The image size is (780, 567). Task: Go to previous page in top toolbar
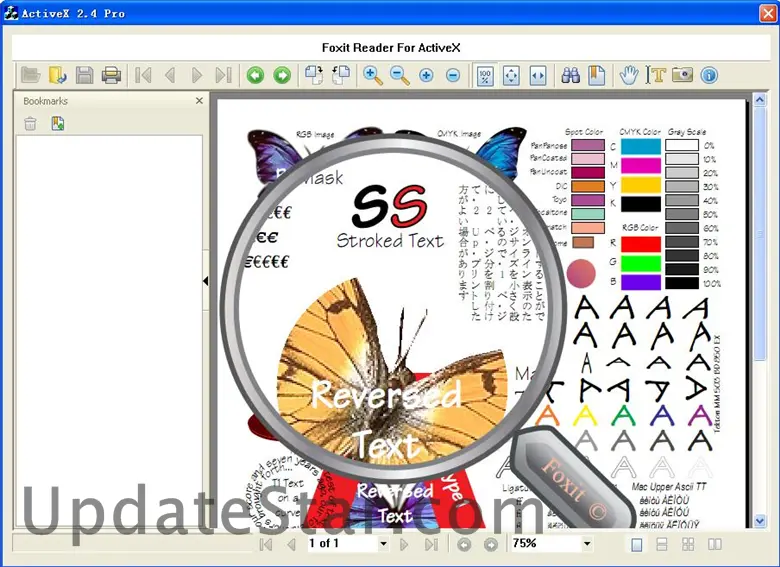[170, 75]
